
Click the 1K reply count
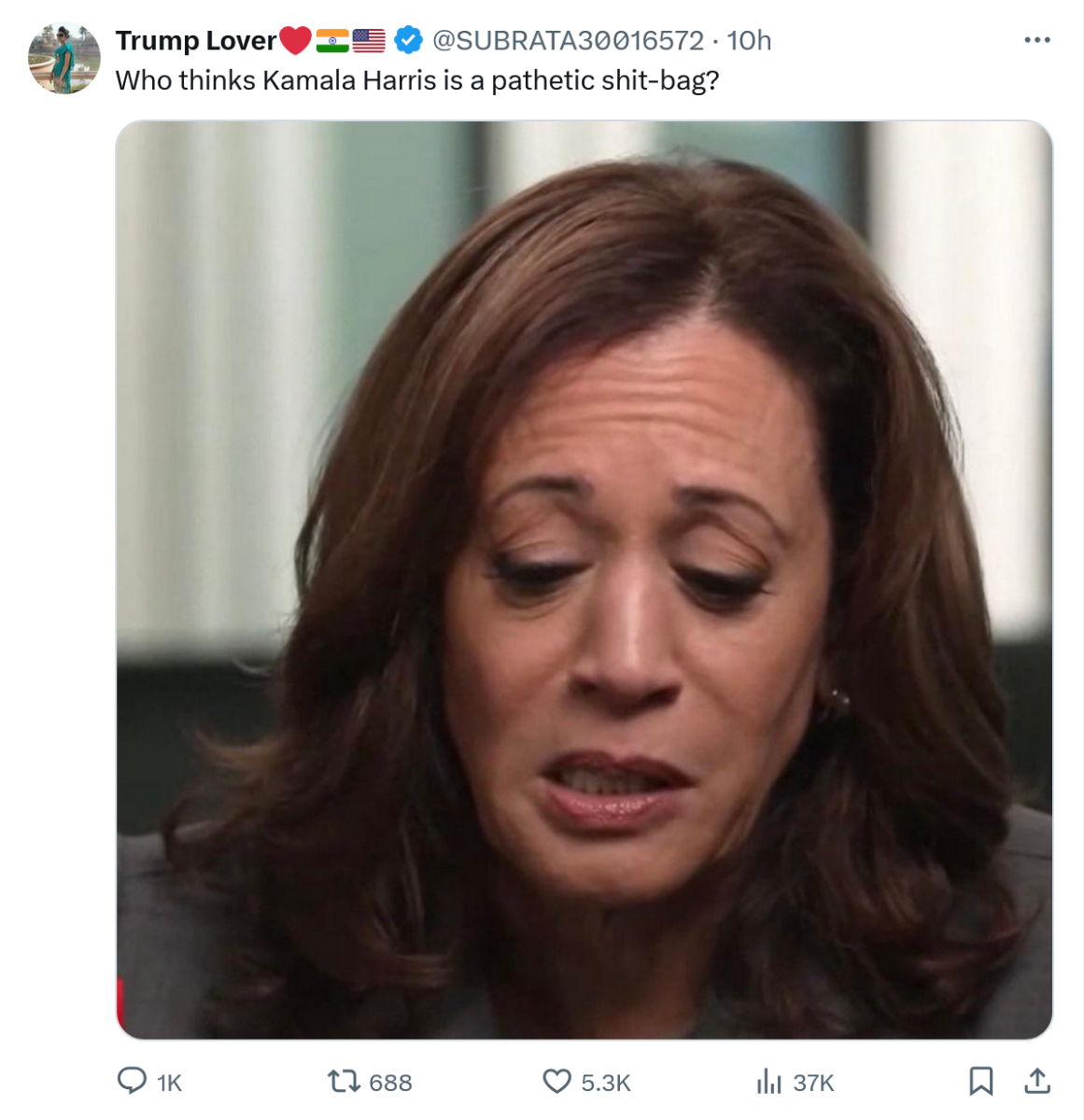[x=170, y=1083]
